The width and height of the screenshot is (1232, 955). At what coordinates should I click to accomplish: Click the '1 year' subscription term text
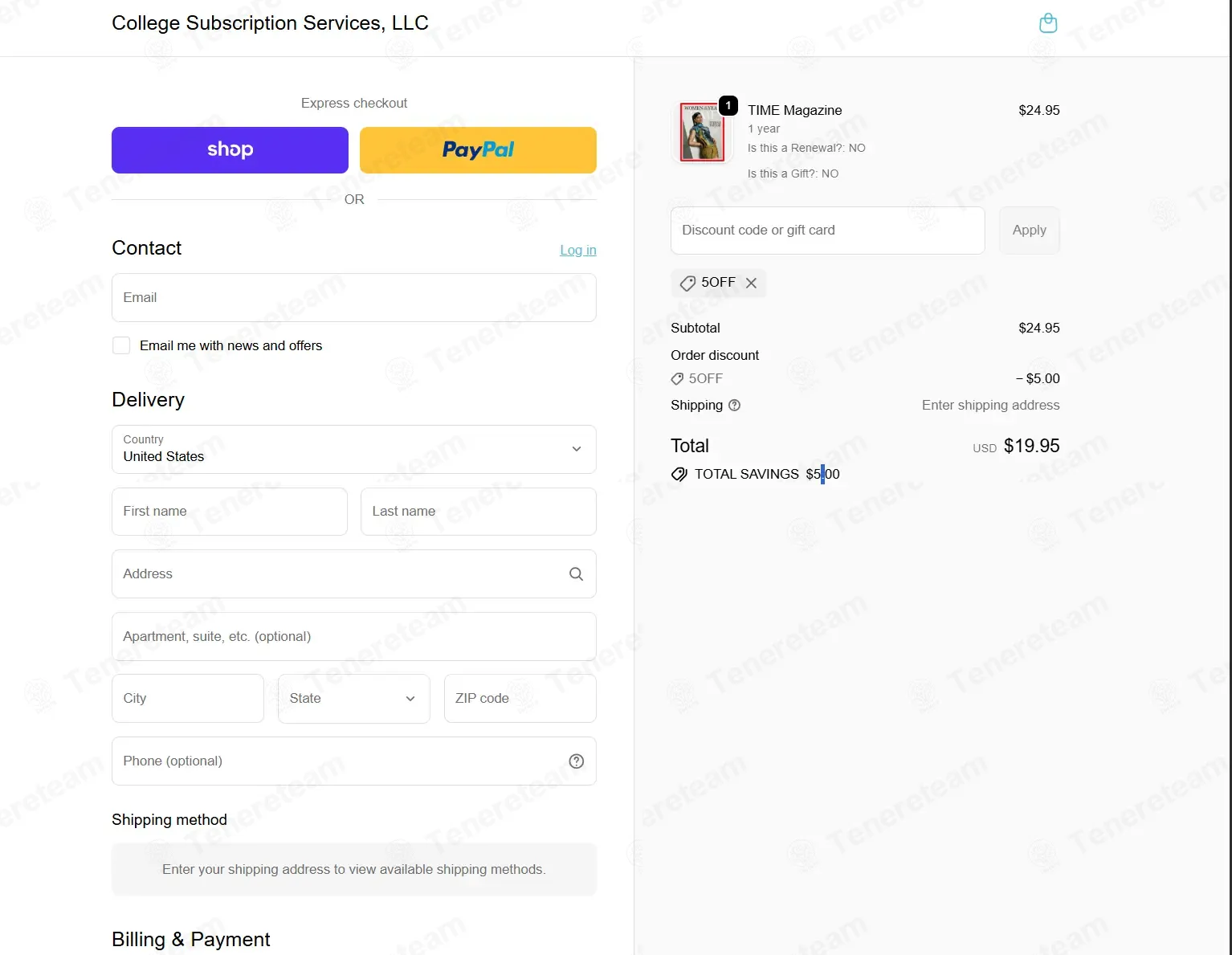[x=764, y=129]
